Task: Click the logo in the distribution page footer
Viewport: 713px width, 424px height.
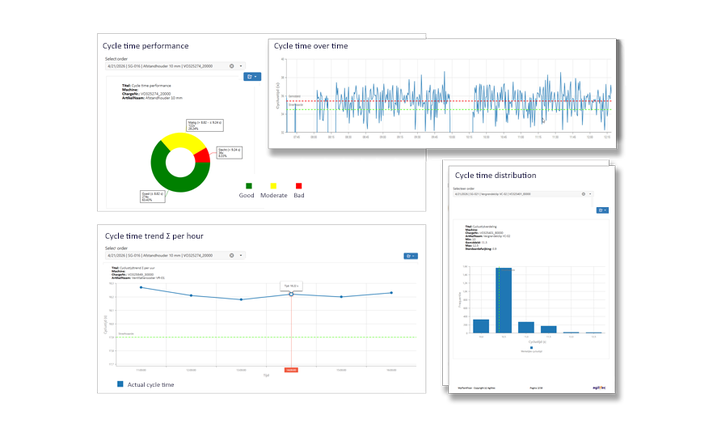Action: click(599, 388)
